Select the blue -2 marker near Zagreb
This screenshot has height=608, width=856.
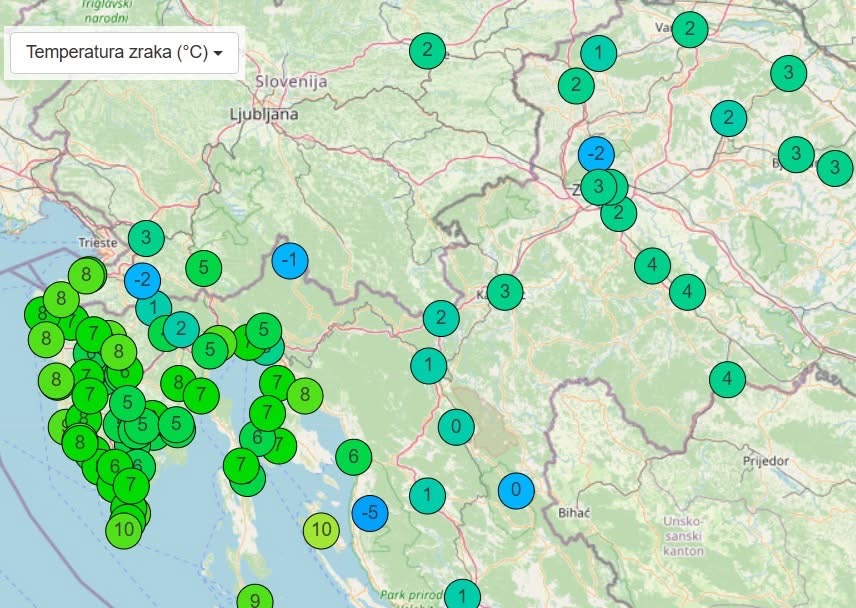pos(594,155)
